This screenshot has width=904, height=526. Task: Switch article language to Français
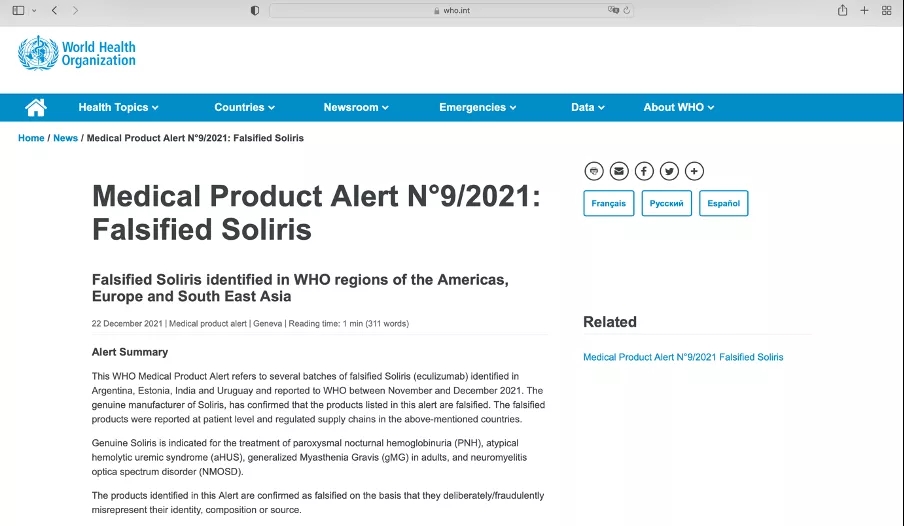click(x=608, y=203)
